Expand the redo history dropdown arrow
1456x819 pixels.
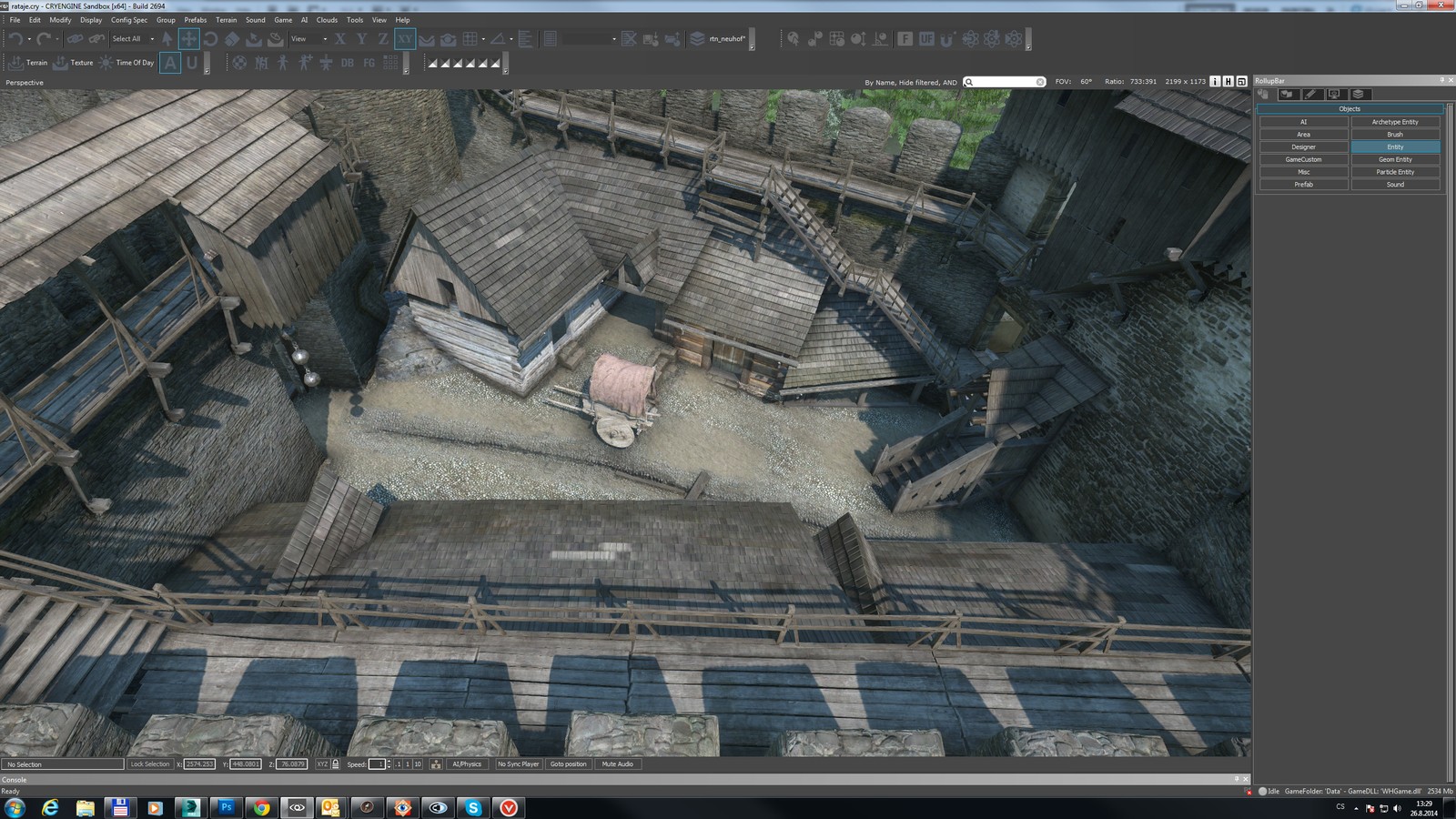coord(56,39)
